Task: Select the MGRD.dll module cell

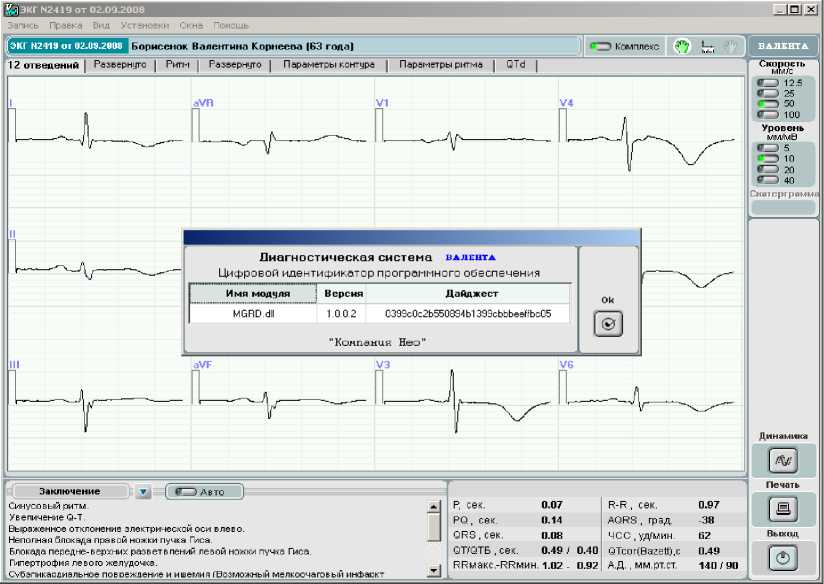Action: click(x=252, y=314)
